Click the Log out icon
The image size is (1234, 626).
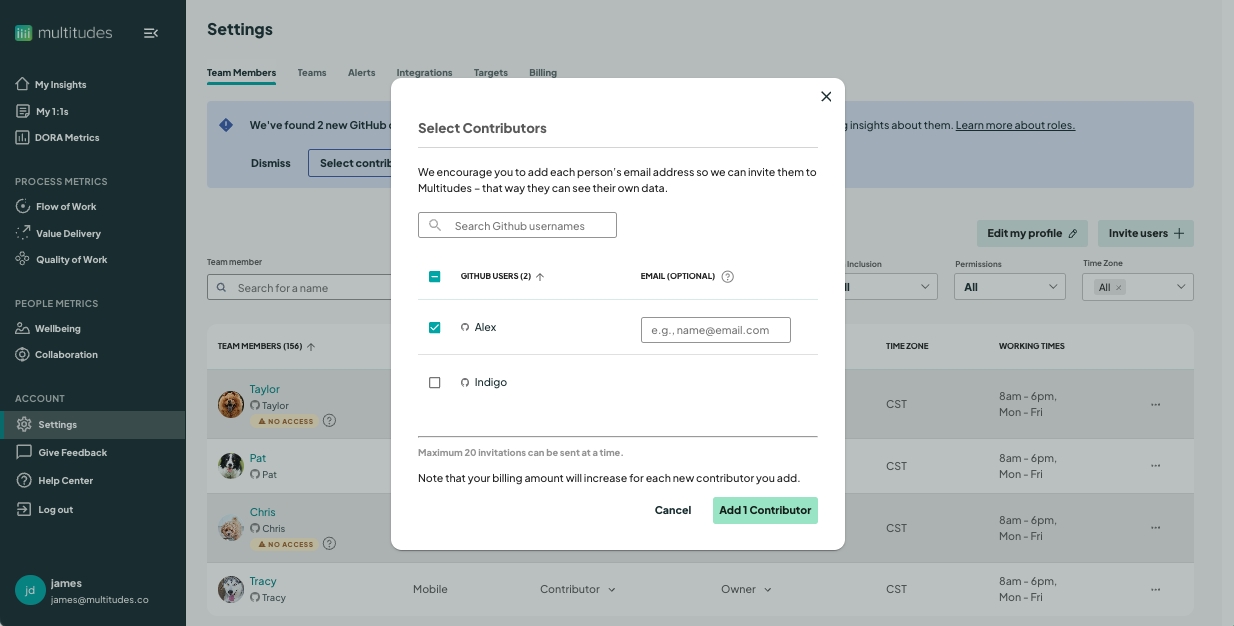coord(23,510)
